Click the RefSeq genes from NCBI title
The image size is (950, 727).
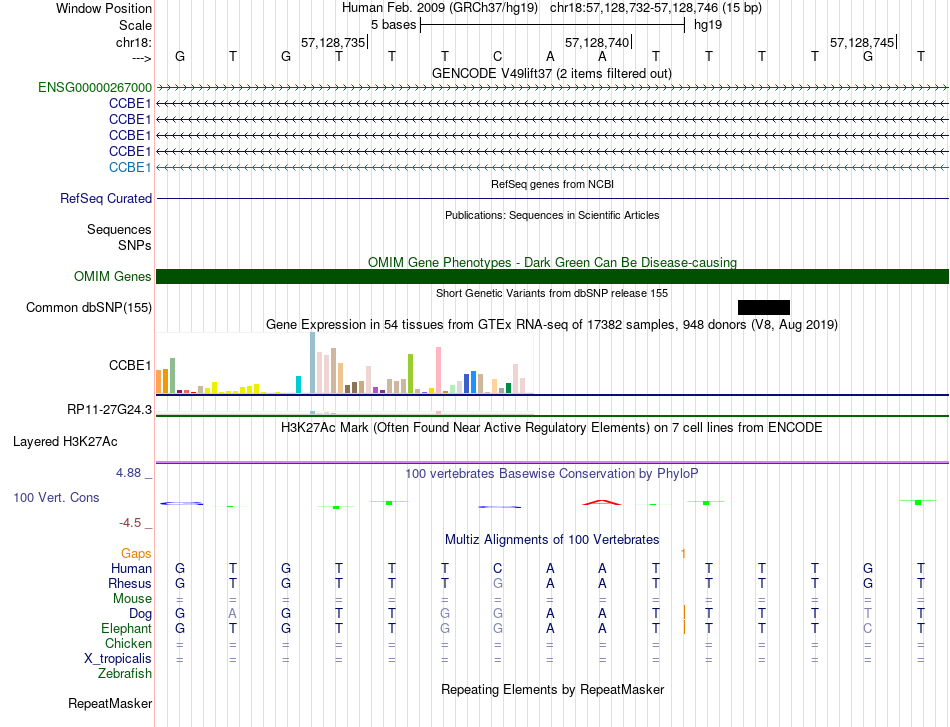[x=552, y=184]
